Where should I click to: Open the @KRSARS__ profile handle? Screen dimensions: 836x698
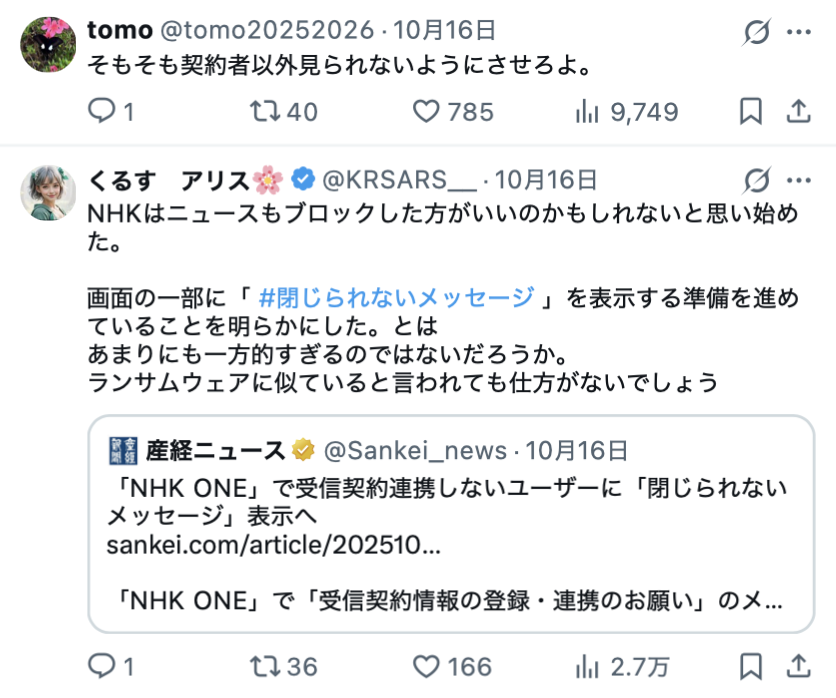point(398,180)
